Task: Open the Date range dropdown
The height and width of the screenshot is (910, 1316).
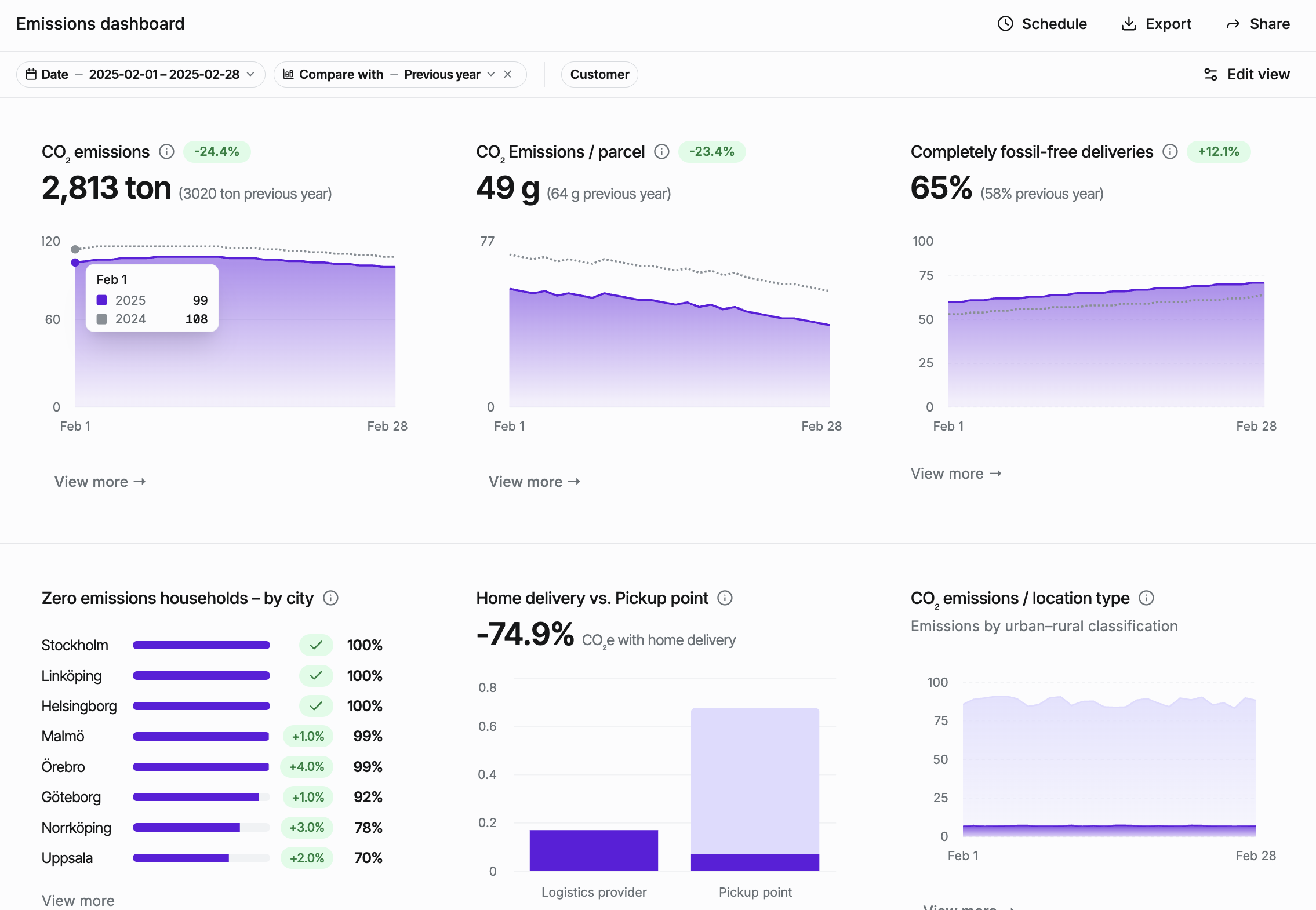Action: click(140, 74)
